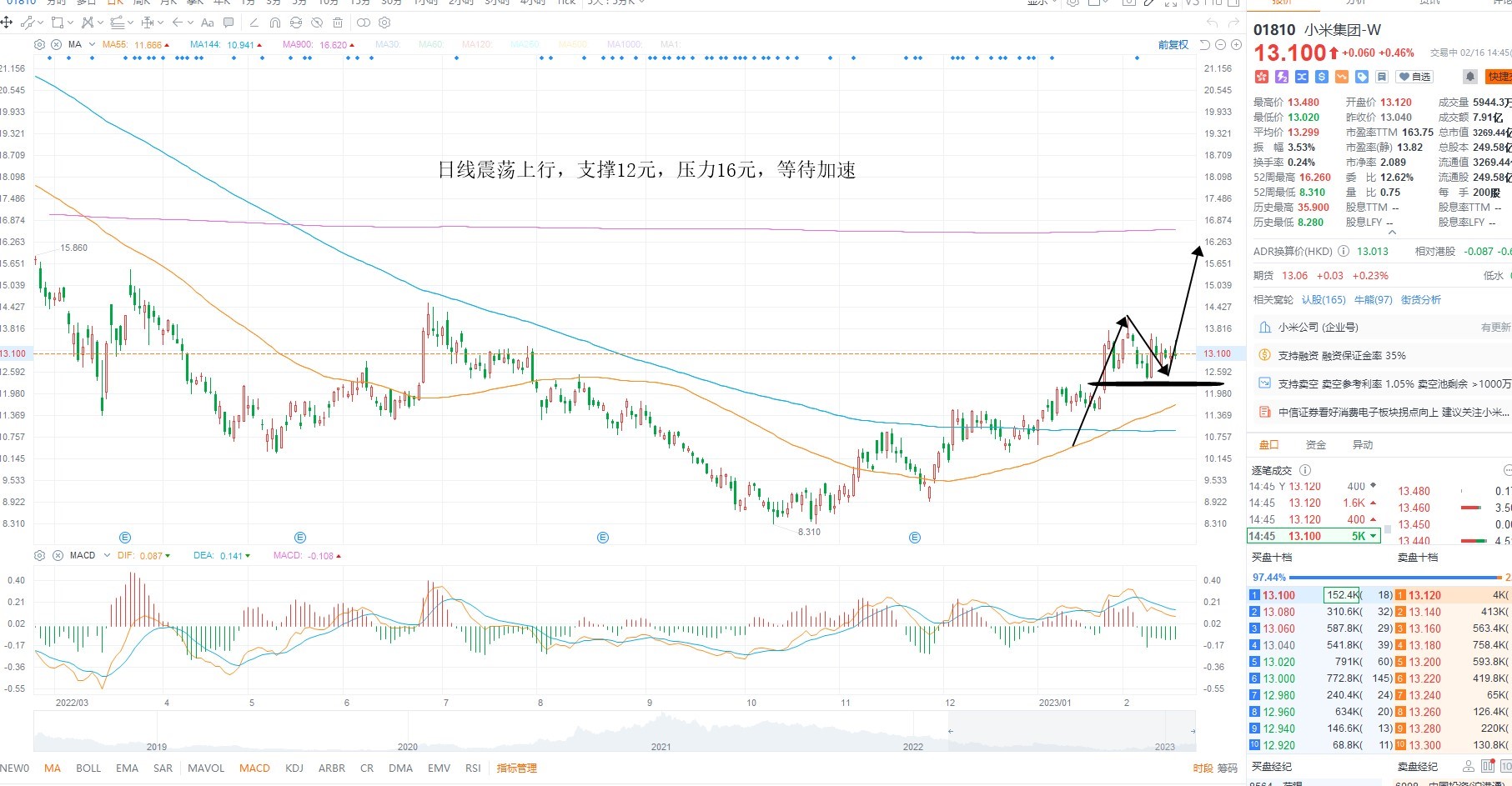
Task: Open dropdown next to rectangle tool
Action: tap(70, 23)
